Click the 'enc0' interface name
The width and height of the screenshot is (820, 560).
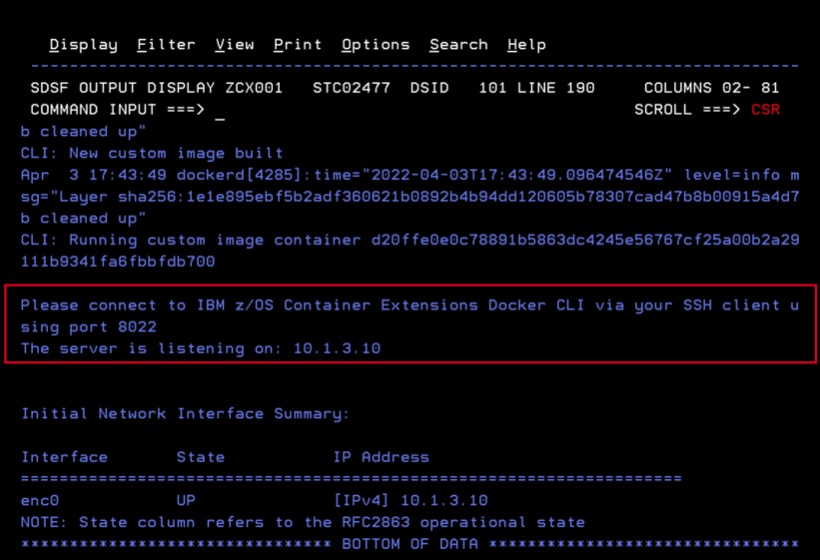tap(40, 501)
